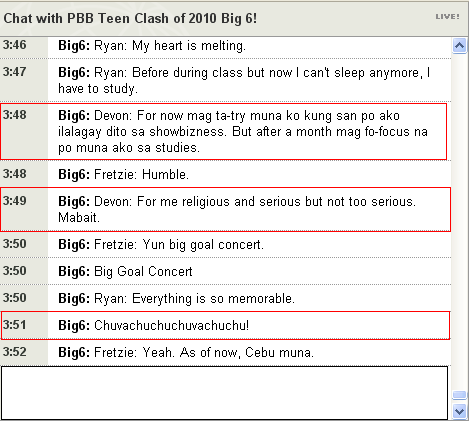470x421 pixels.
Task: Click inside the empty message input box
Action: click(x=224, y=393)
